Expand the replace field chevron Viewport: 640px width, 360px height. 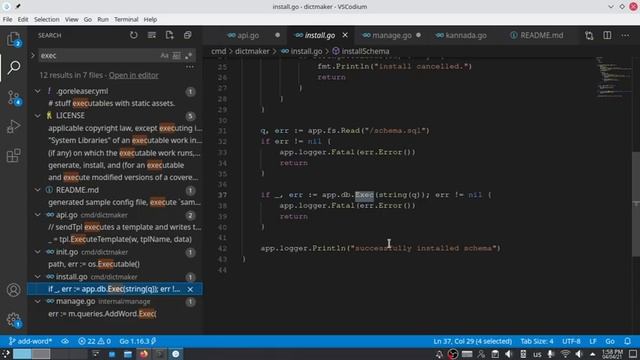coord(33,56)
